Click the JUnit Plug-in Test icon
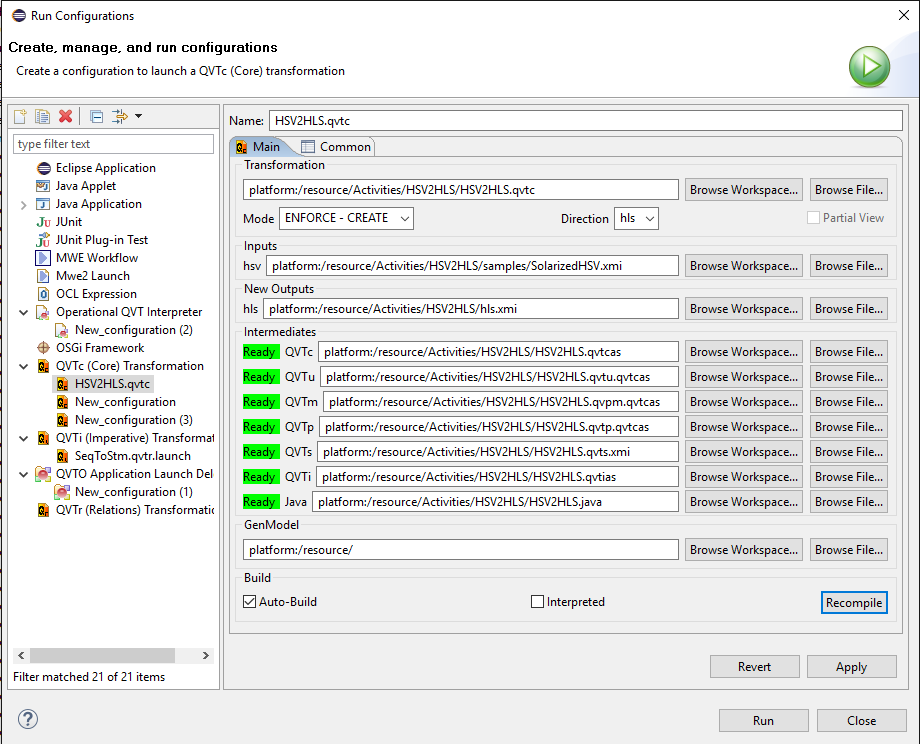 (43, 240)
